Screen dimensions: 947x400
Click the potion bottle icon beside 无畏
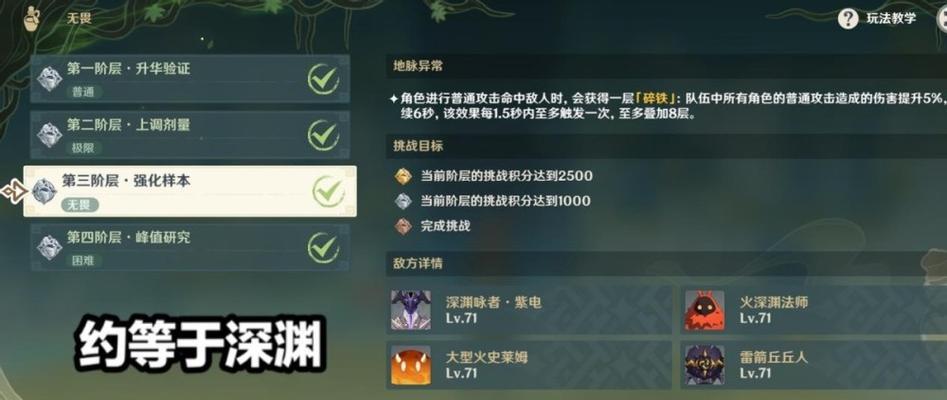[31, 18]
